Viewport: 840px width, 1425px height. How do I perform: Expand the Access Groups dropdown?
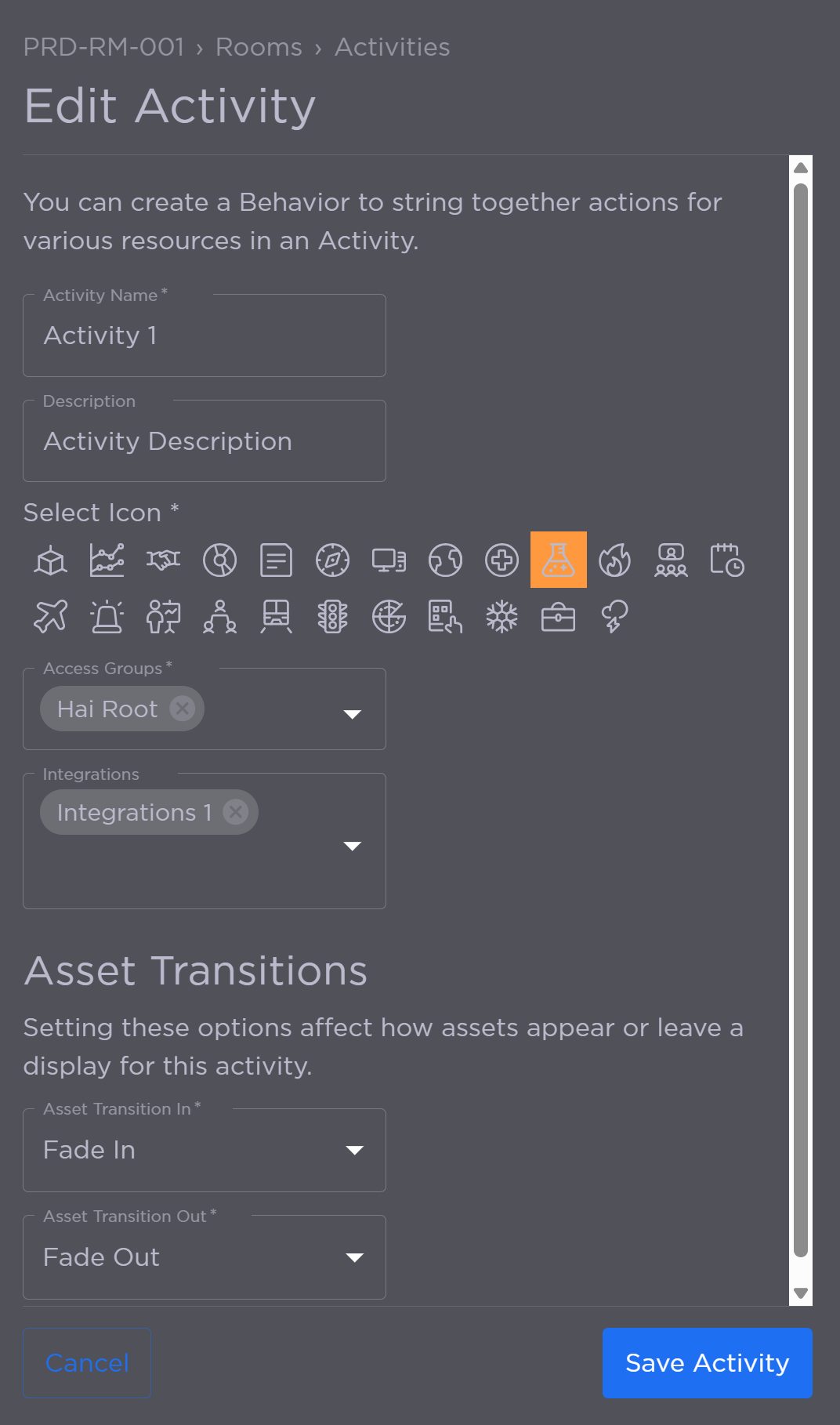click(x=353, y=714)
